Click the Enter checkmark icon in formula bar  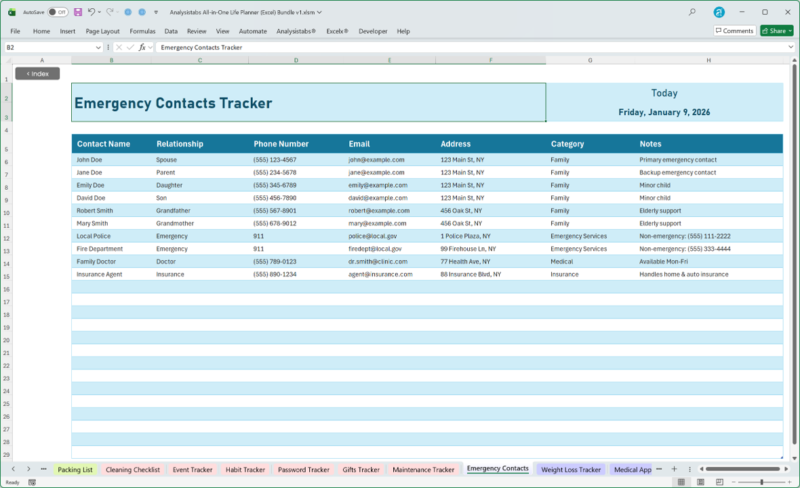coord(130,47)
